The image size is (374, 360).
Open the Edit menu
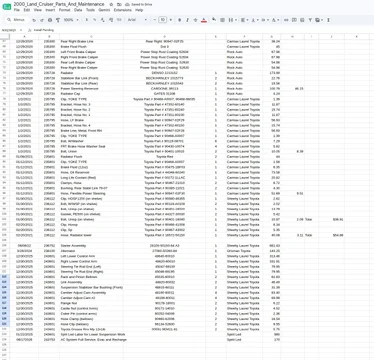point(27,10)
